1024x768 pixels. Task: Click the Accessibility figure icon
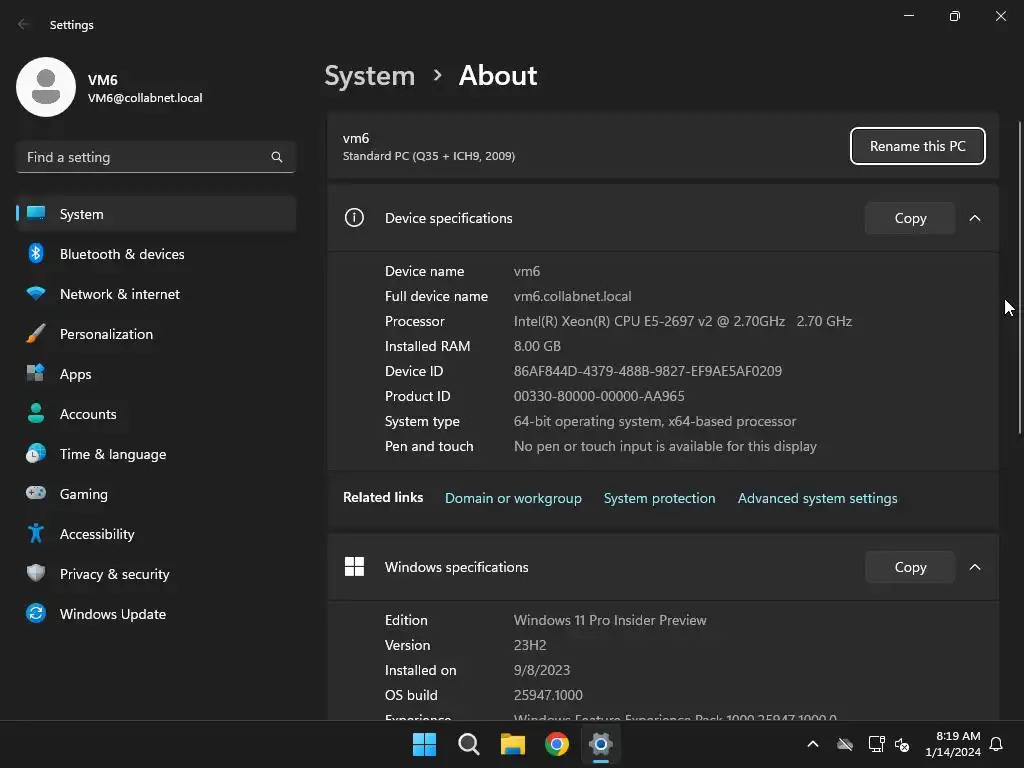pyautogui.click(x=36, y=534)
